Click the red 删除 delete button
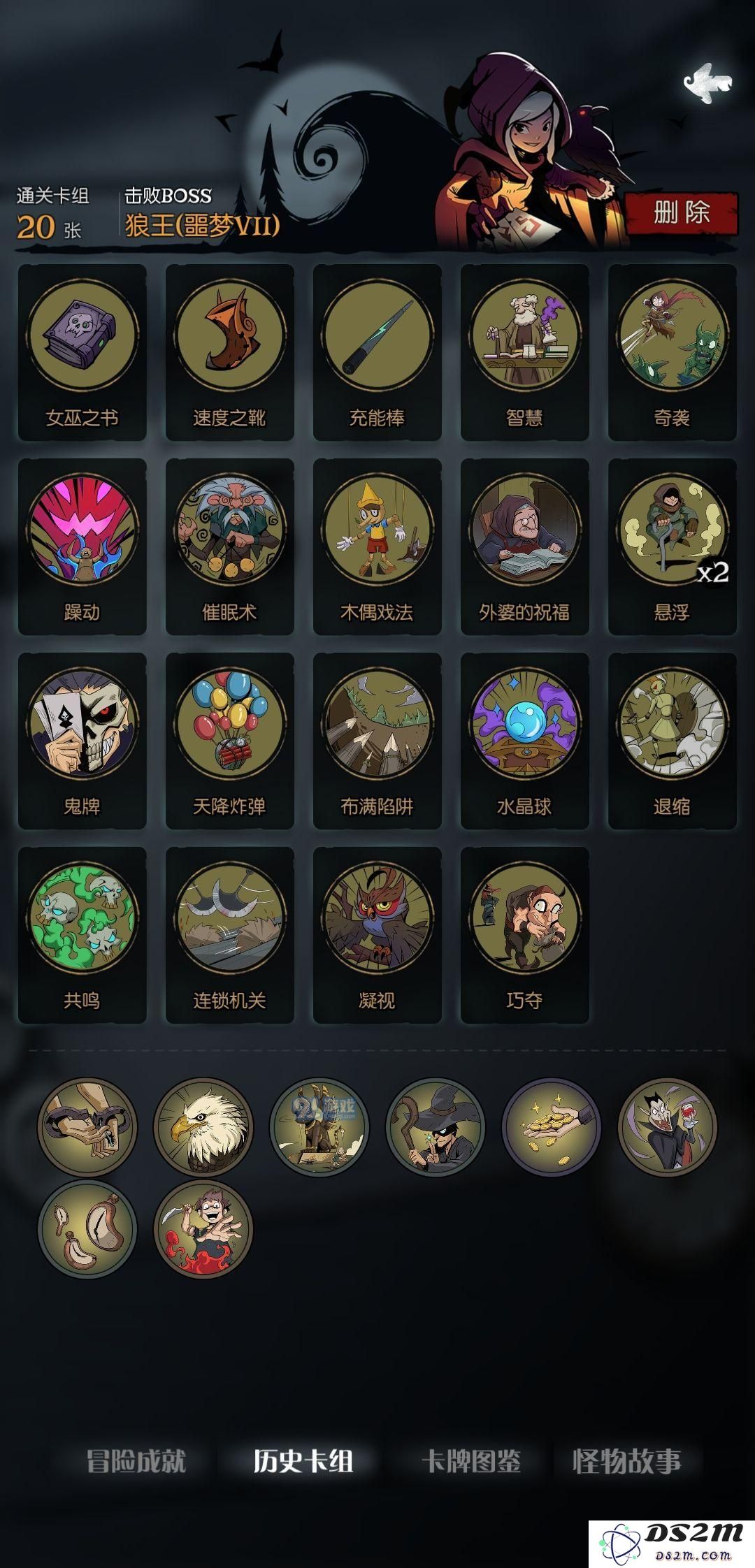Image resolution: width=755 pixels, height=1568 pixels. point(682,212)
